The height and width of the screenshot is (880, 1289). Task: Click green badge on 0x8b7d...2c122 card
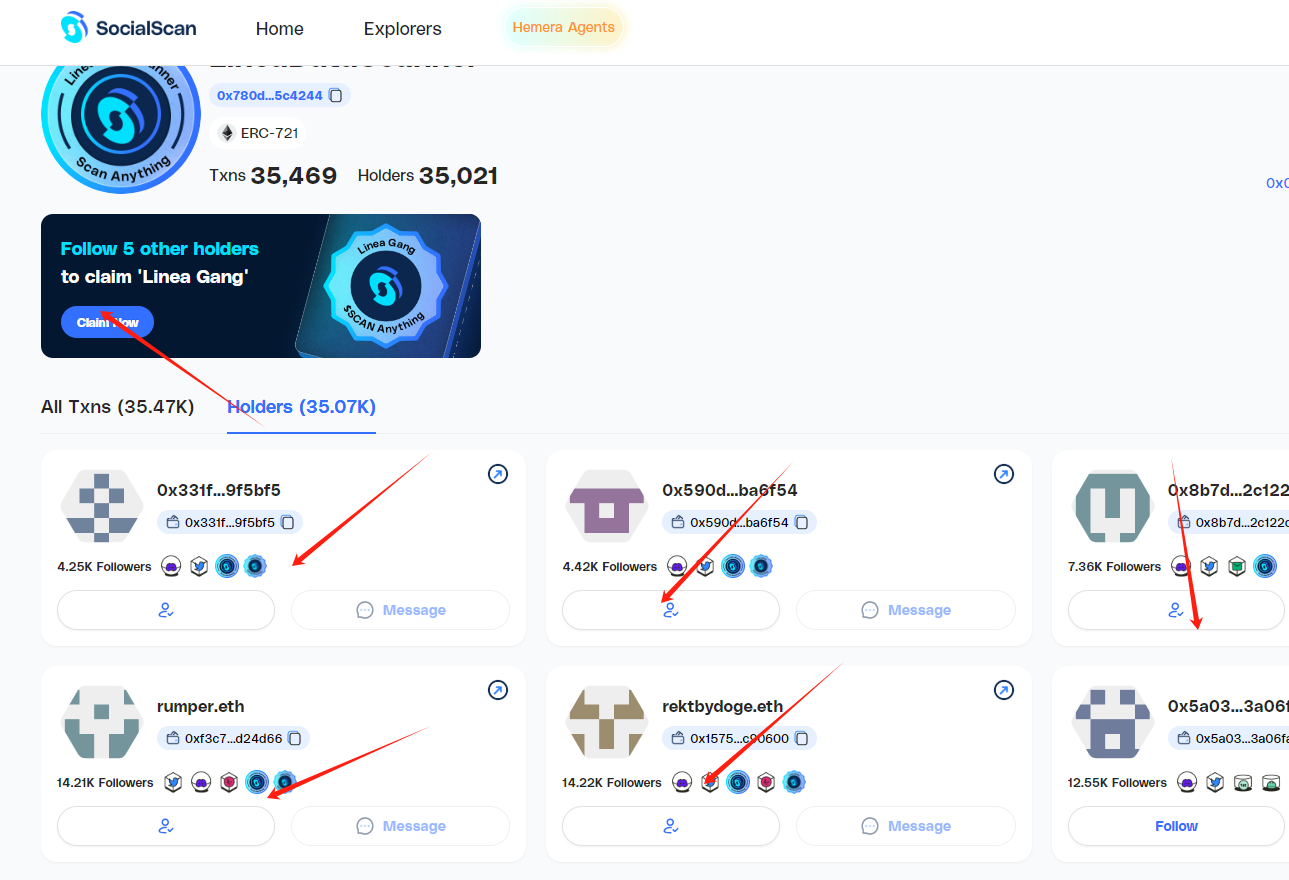pyautogui.click(x=1238, y=566)
